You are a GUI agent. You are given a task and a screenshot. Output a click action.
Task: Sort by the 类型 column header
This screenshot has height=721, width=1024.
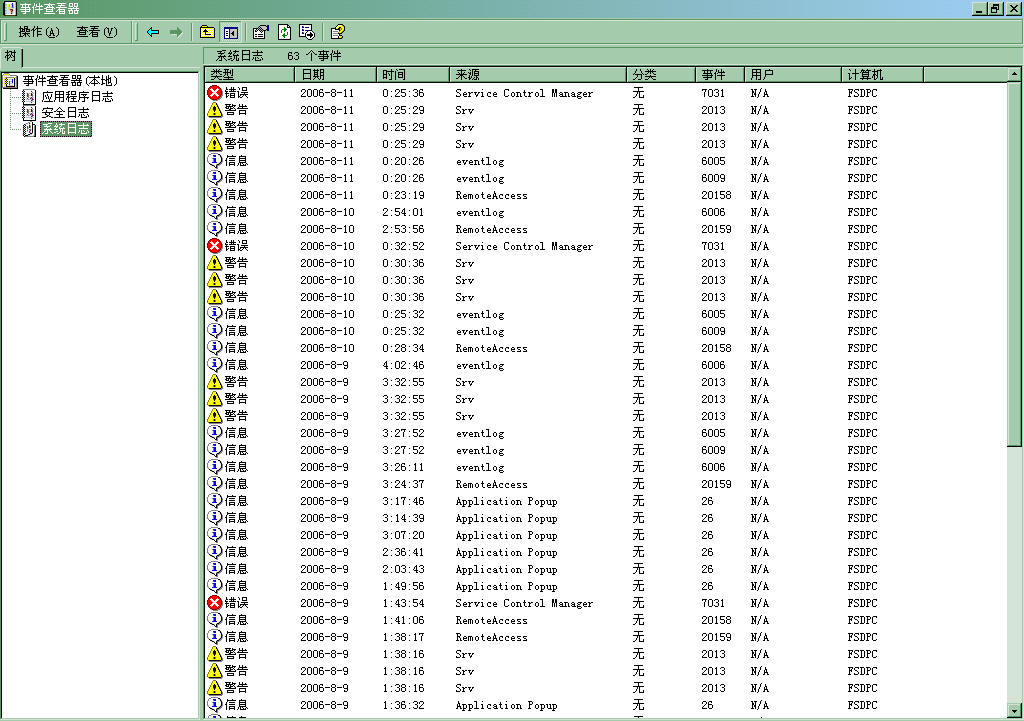coord(248,75)
